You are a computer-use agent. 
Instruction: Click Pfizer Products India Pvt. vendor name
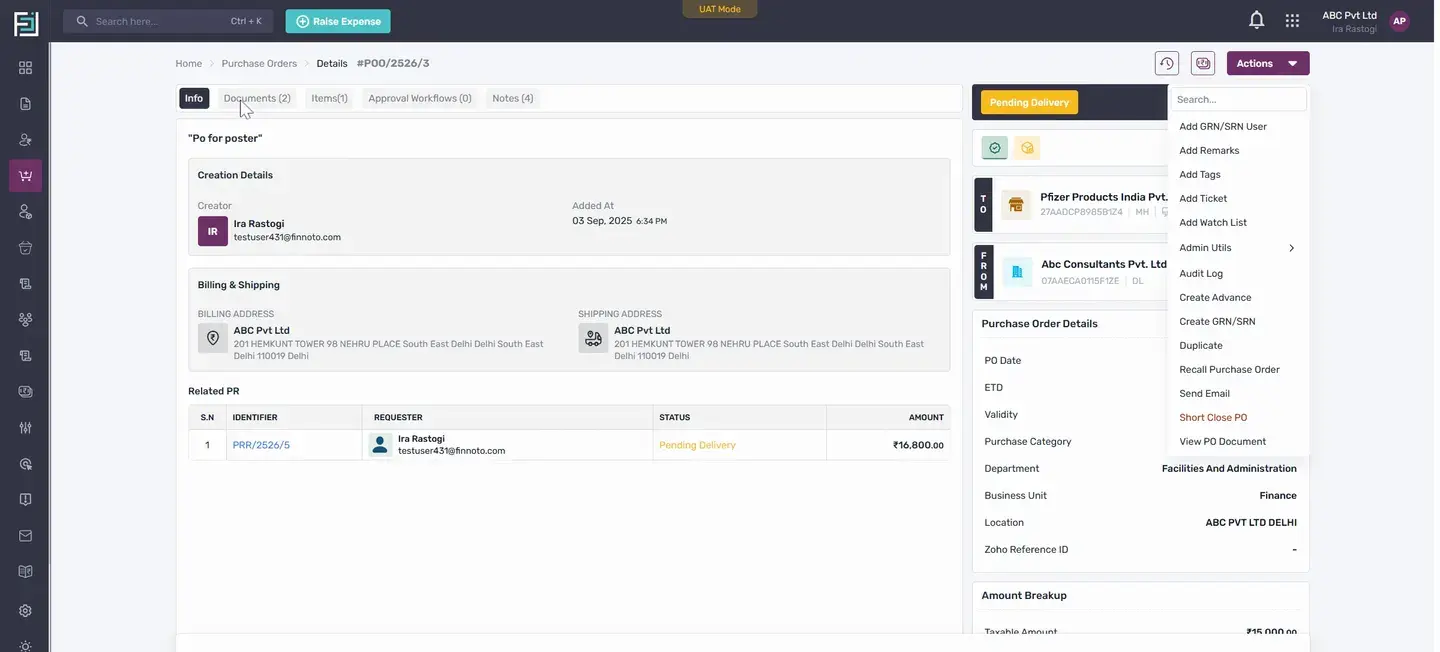pos(1104,197)
